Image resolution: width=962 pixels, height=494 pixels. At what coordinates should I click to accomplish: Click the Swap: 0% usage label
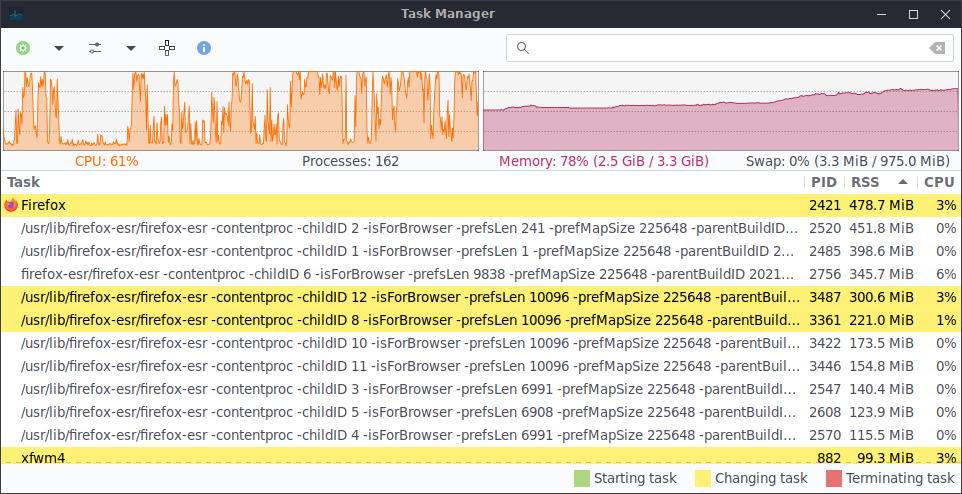pyautogui.click(x=848, y=161)
